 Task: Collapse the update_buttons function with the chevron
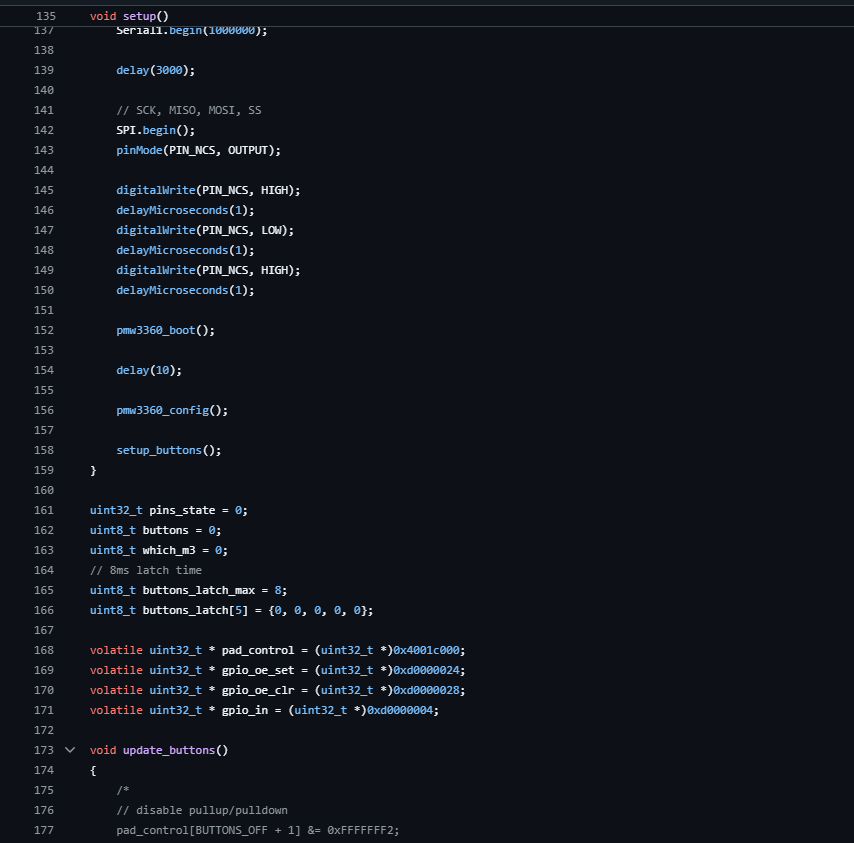tap(70, 750)
